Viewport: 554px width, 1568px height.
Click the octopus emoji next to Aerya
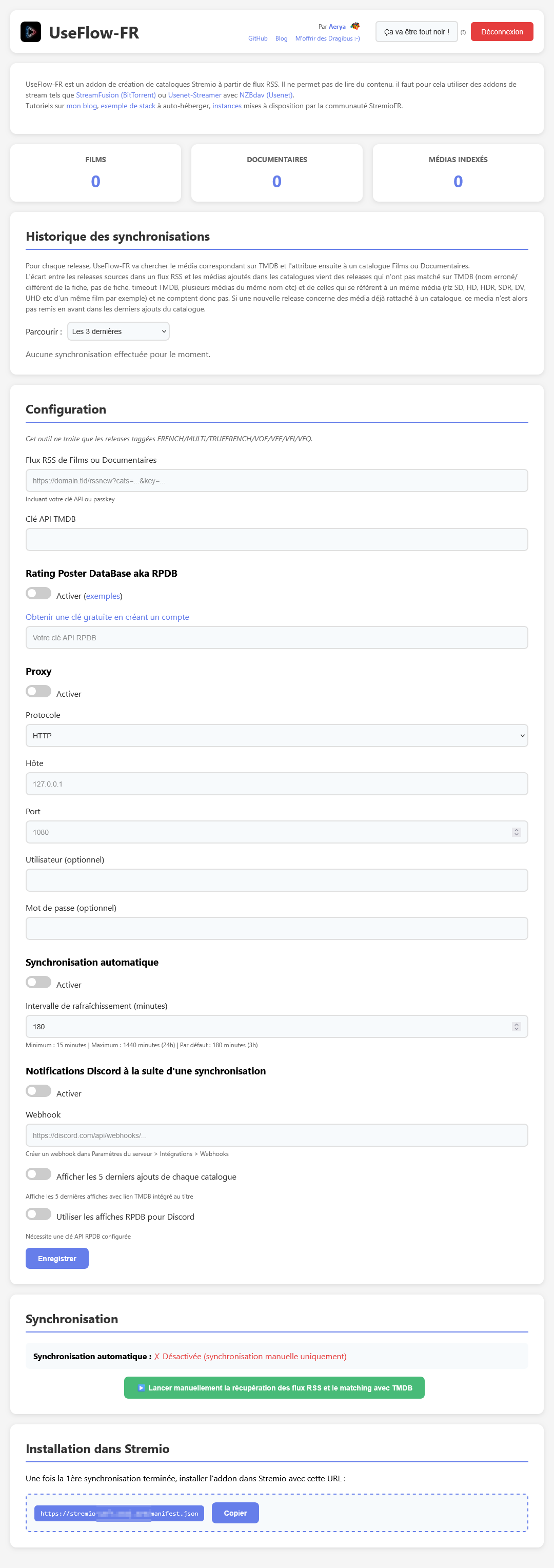pos(355,26)
